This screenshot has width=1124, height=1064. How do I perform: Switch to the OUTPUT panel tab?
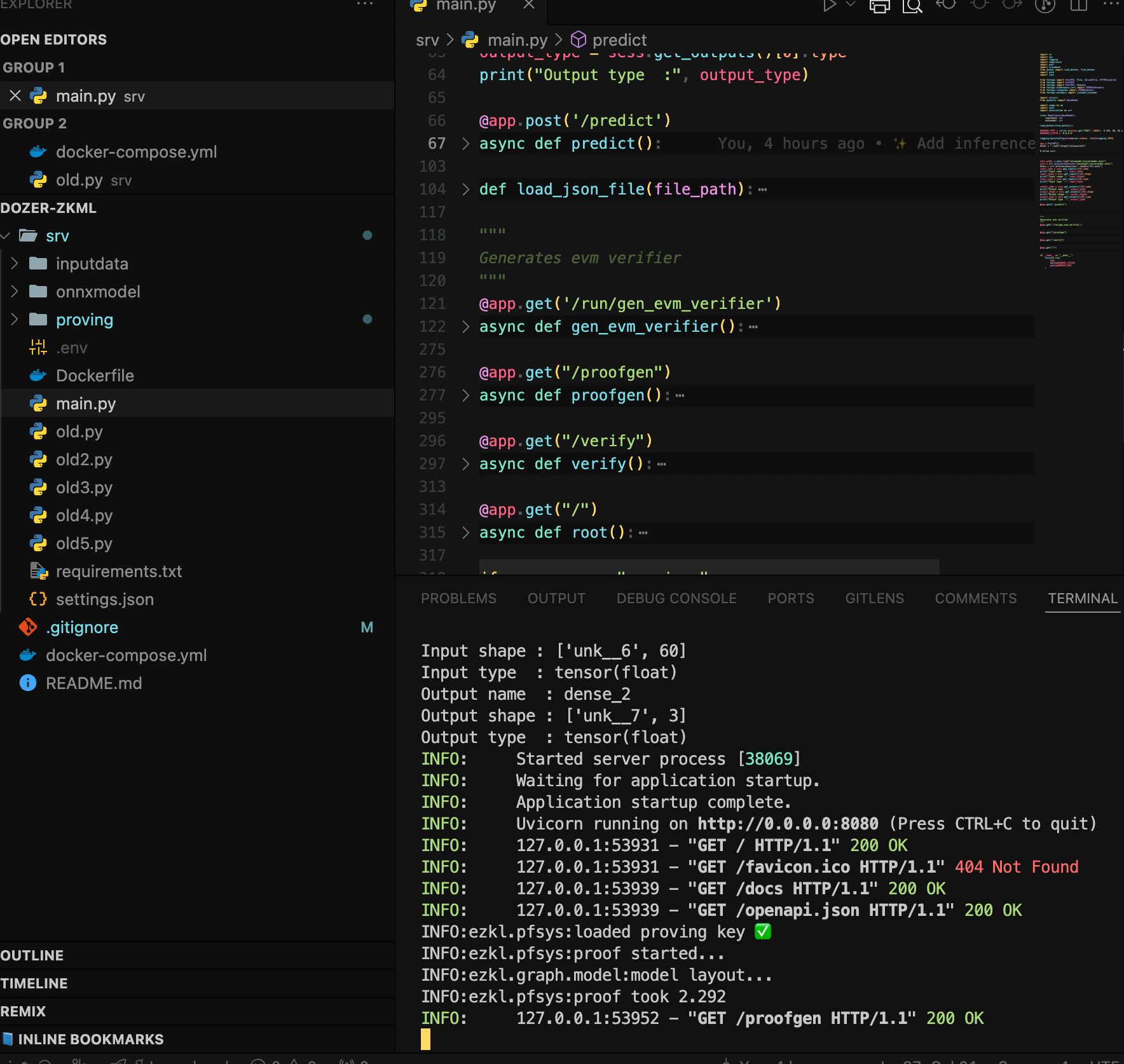(556, 598)
